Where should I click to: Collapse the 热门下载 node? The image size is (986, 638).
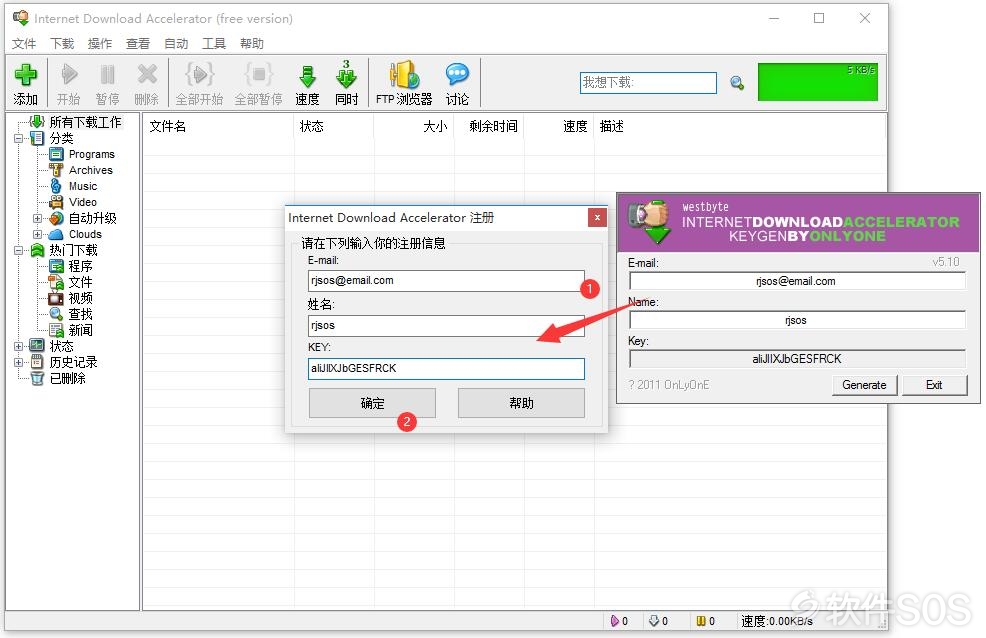click(18, 250)
